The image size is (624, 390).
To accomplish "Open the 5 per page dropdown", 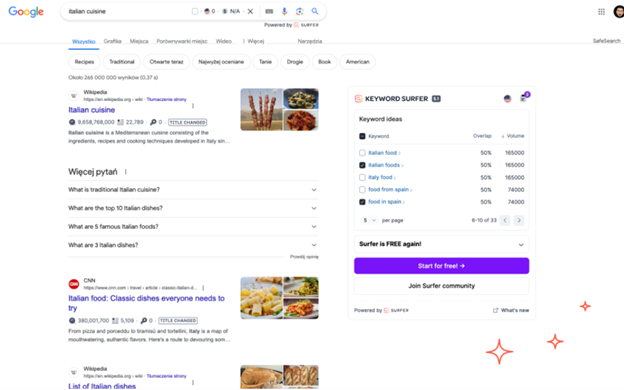I will click(369, 220).
